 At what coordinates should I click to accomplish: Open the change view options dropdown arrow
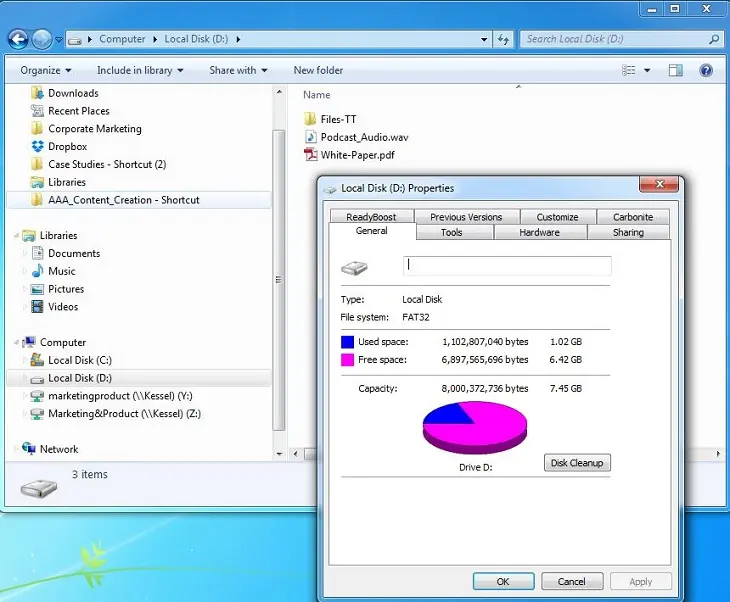pyautogui.click(x=648, y=70)
